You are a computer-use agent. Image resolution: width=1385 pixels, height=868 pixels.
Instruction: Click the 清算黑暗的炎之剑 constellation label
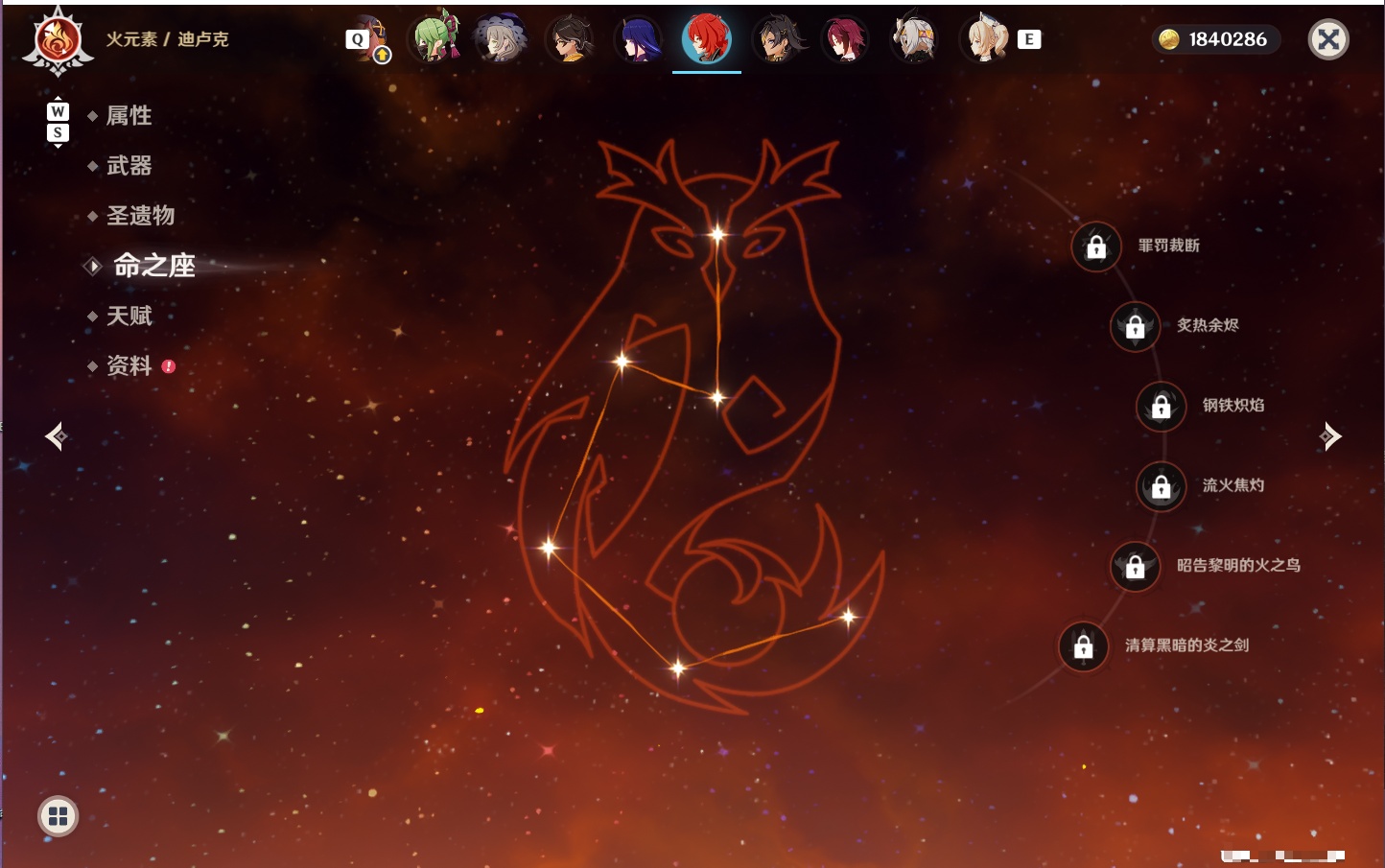[x=1186, y=645]
